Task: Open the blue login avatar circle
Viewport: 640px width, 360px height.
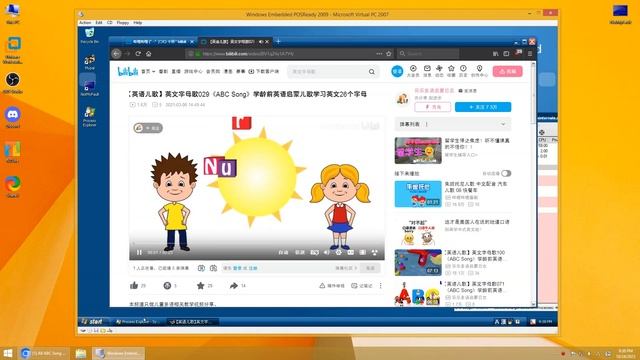Action: click(397, 71)
